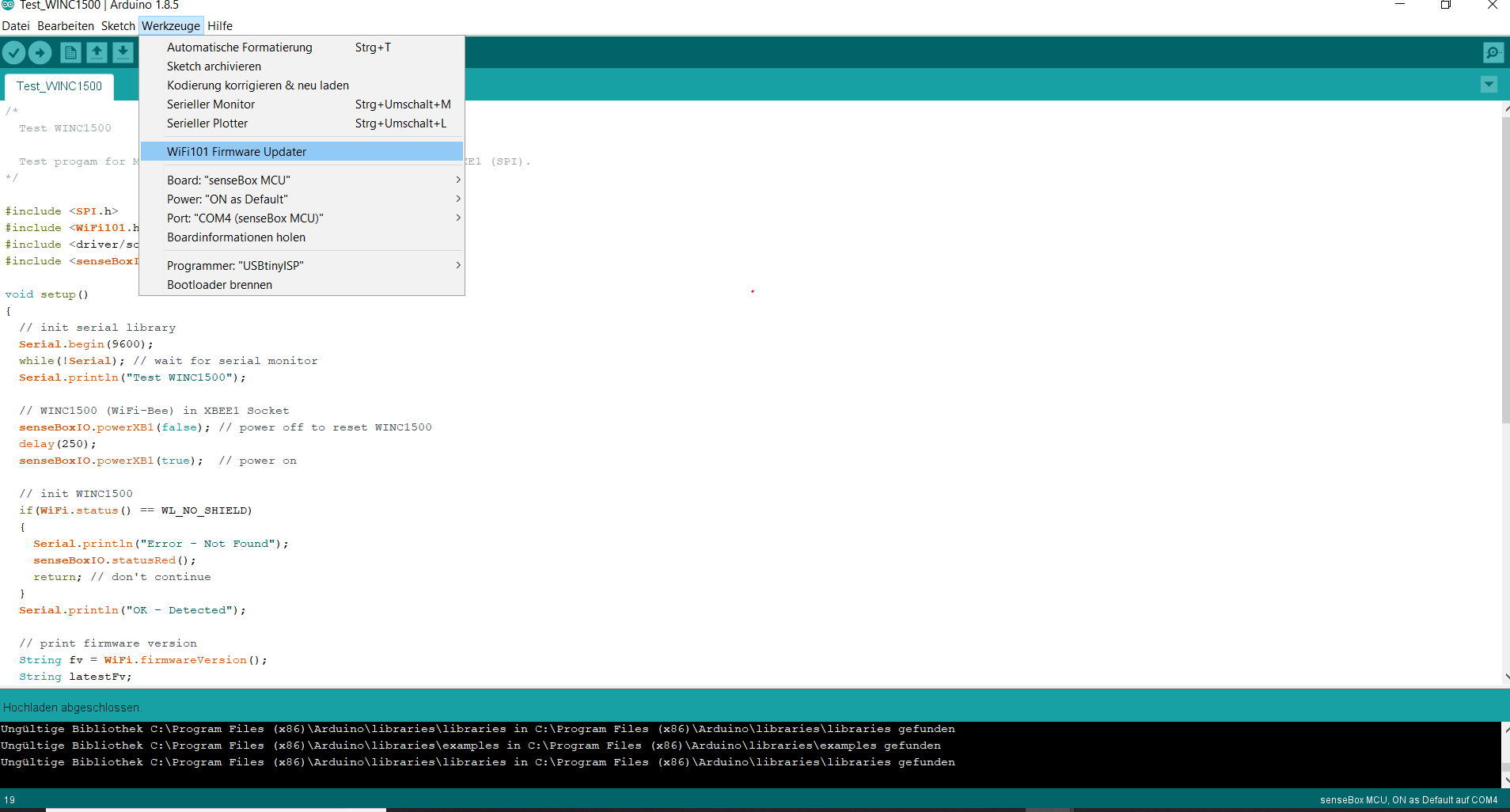Expand the Port "COM4 (senseBox MCU)" submenu

coord(302,218)
